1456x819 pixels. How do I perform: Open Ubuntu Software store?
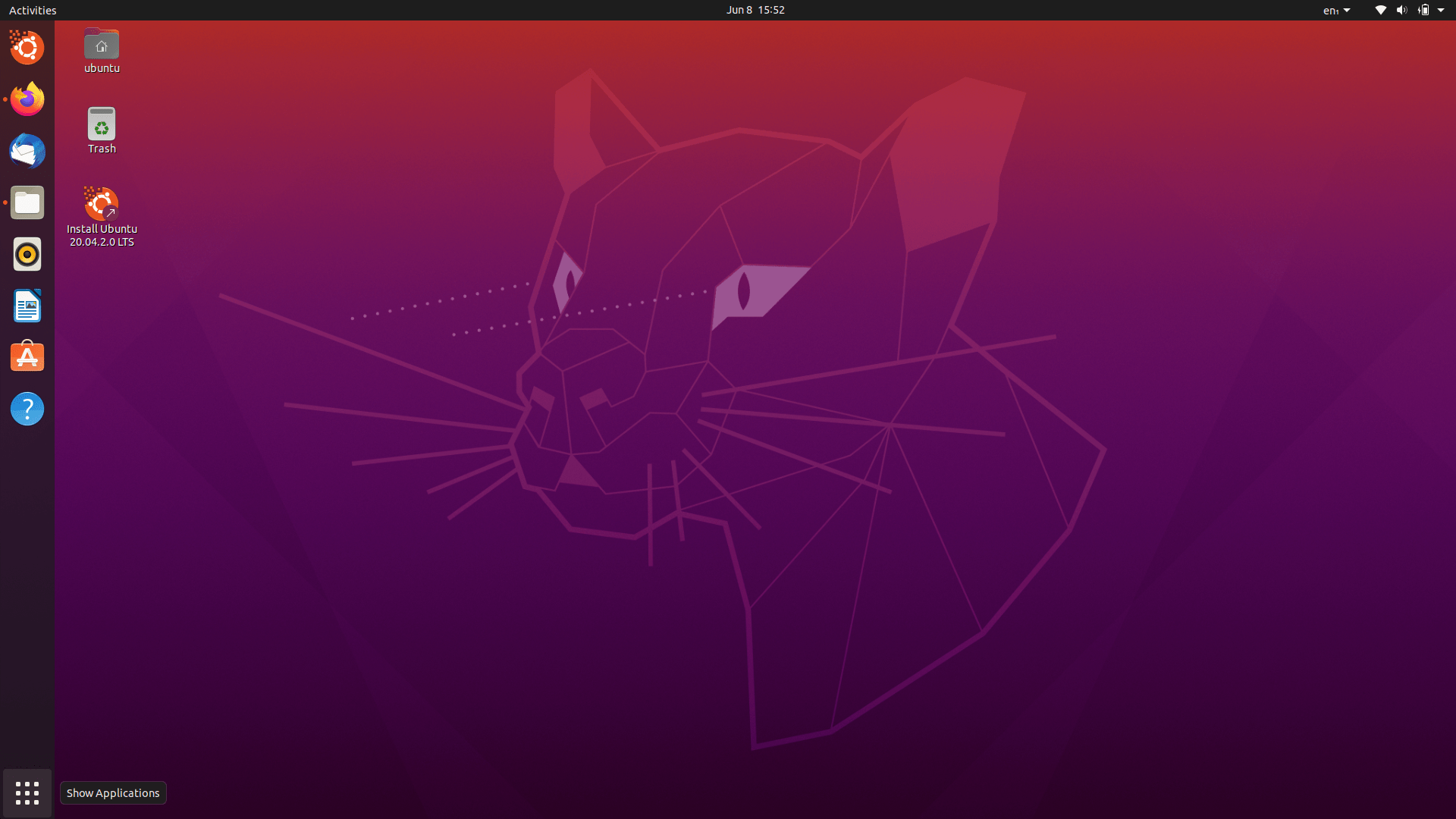pos(27,357)
